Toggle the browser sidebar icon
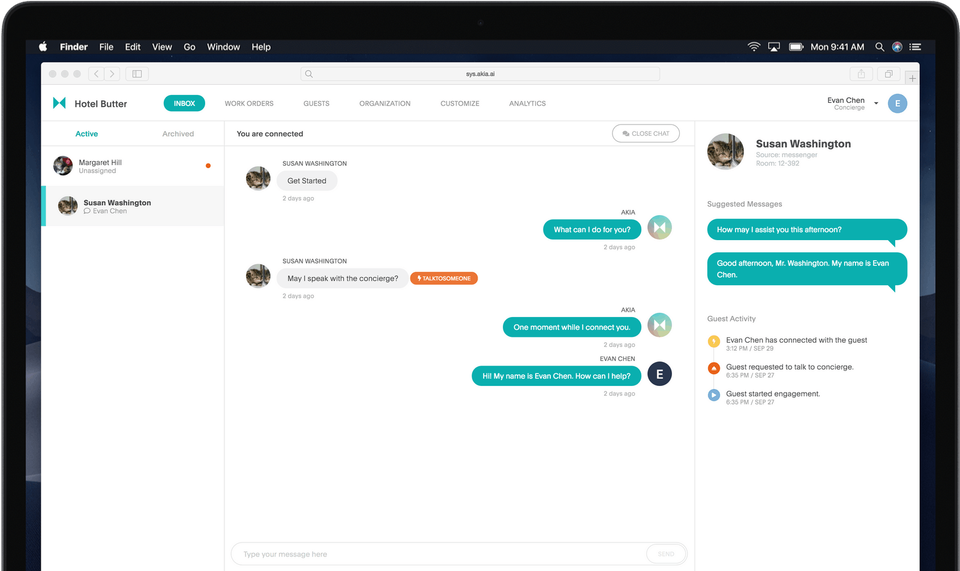The width and height of the screenshot is (960, 571). [x=137, y=74]
